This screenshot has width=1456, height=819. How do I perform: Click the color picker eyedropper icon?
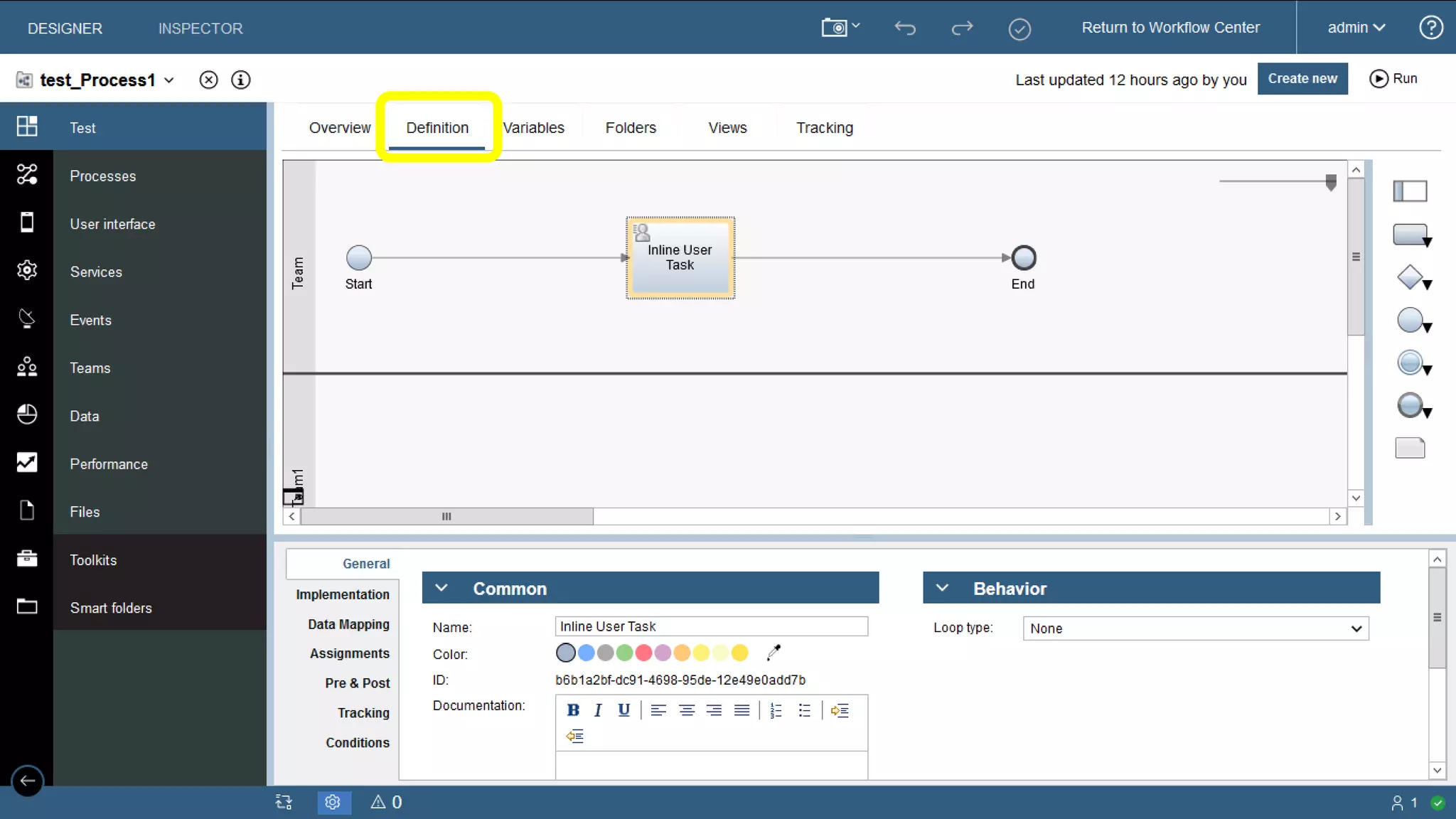coord(773,652)
